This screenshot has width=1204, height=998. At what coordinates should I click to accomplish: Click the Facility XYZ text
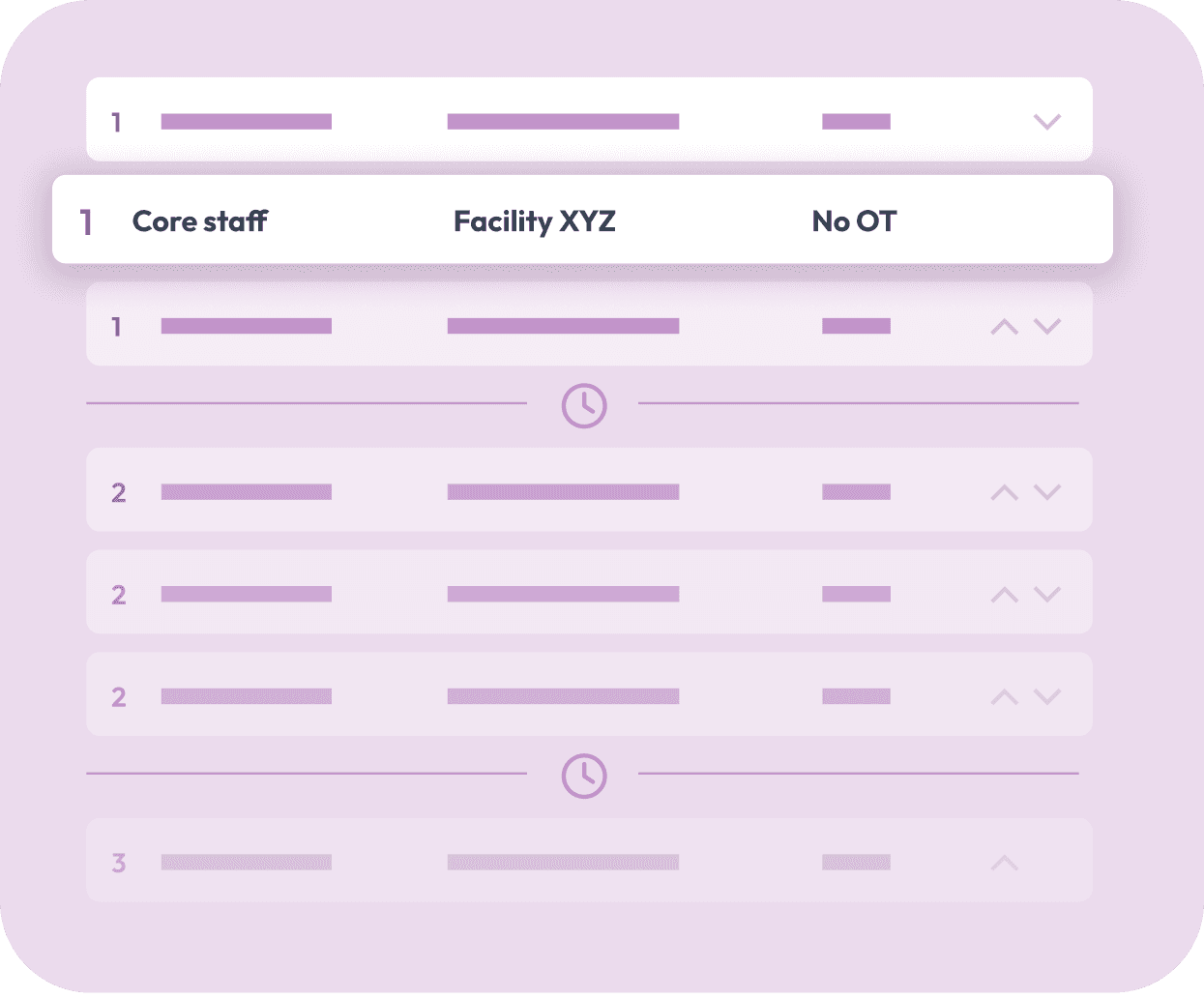coord(535,221)
